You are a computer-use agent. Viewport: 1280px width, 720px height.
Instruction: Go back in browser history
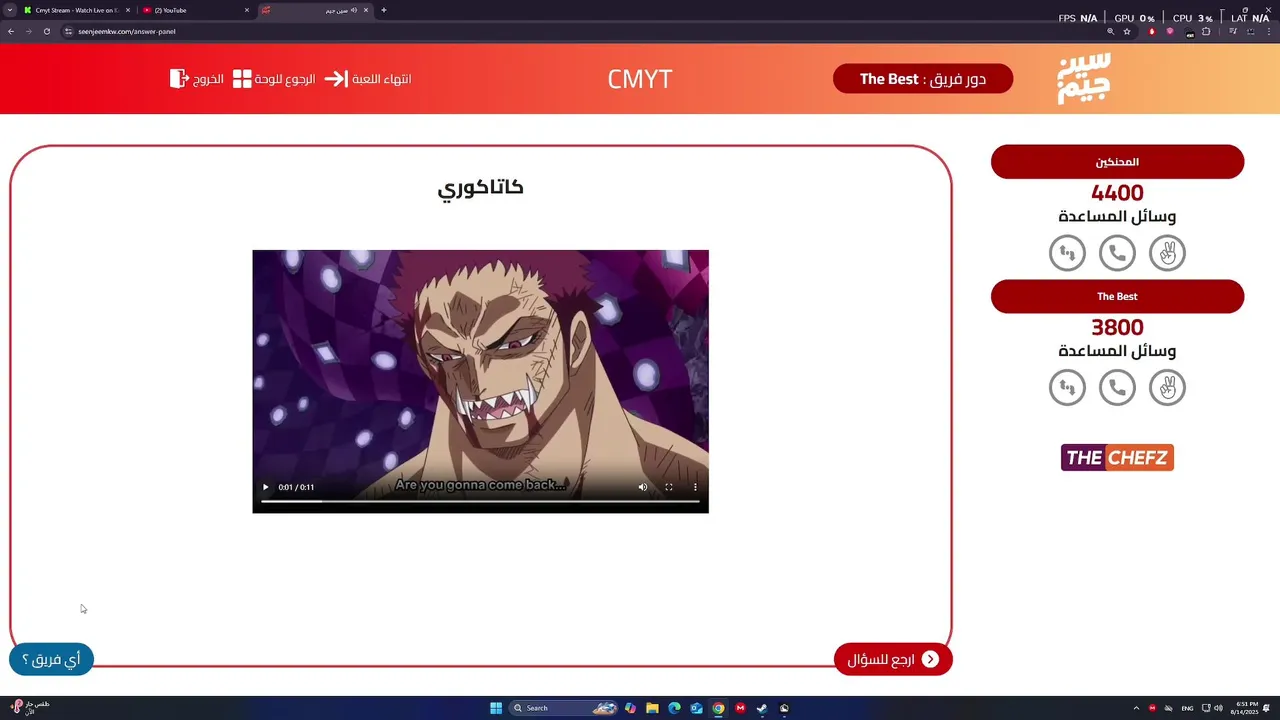pos(11,31)
